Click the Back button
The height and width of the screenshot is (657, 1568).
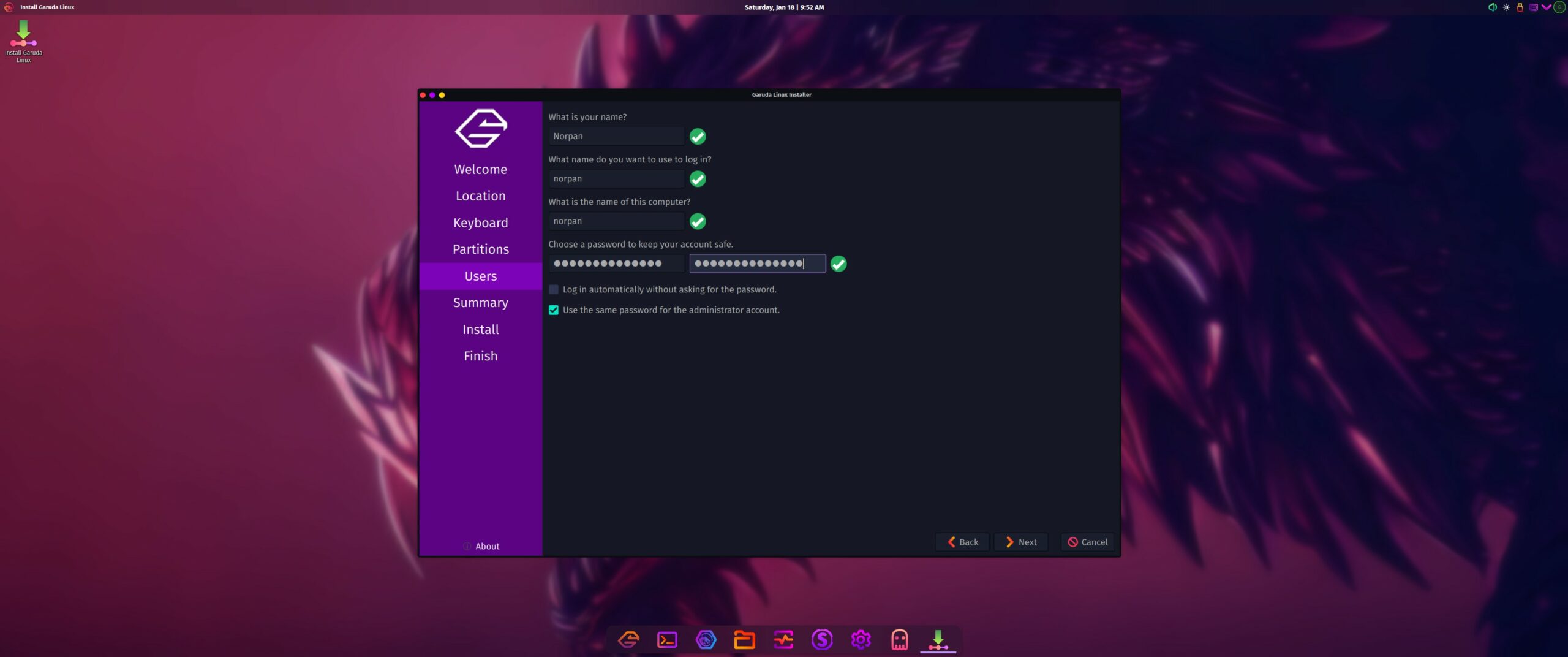[962, 542]
